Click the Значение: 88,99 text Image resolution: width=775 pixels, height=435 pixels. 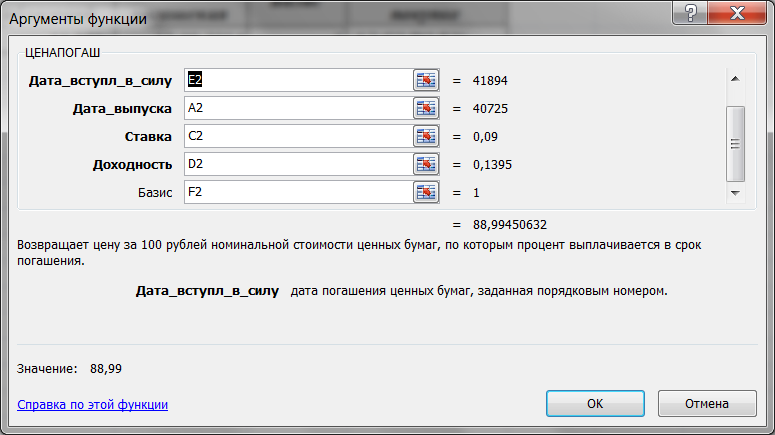[69, 369]
